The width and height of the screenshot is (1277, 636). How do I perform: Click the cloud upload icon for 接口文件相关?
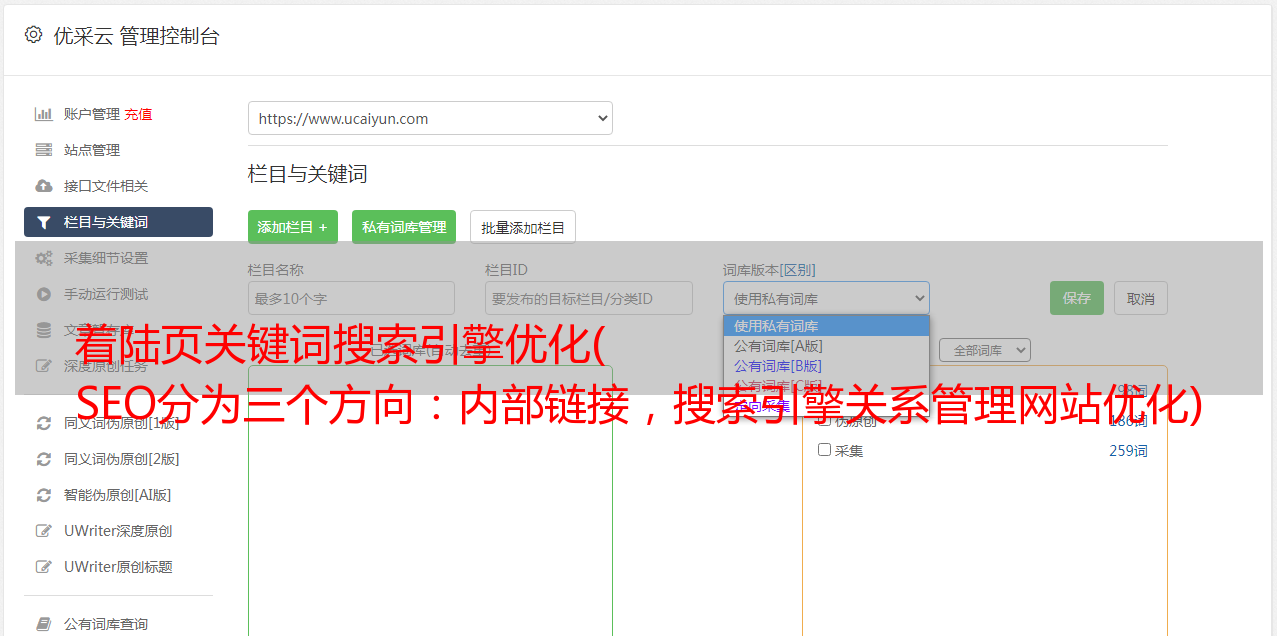click(44, 186)
